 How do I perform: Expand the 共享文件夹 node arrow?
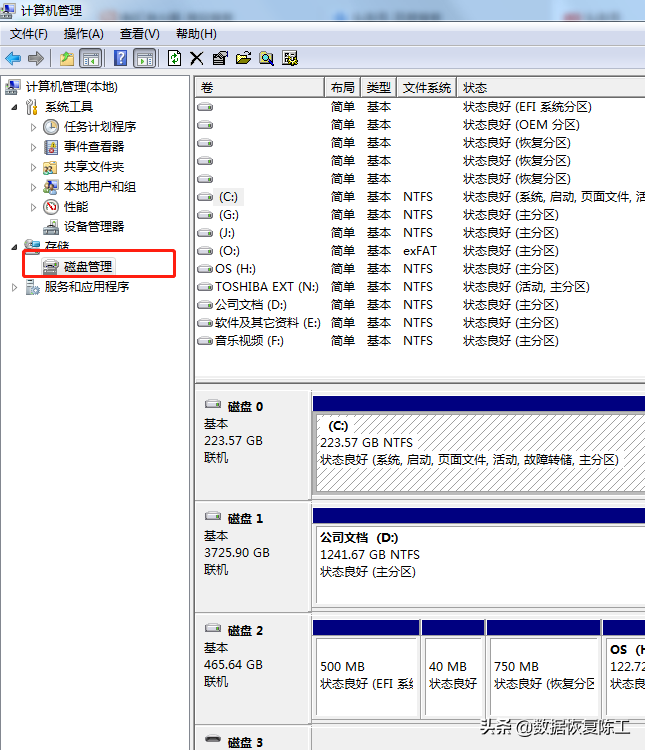click(x=33, y=167)
